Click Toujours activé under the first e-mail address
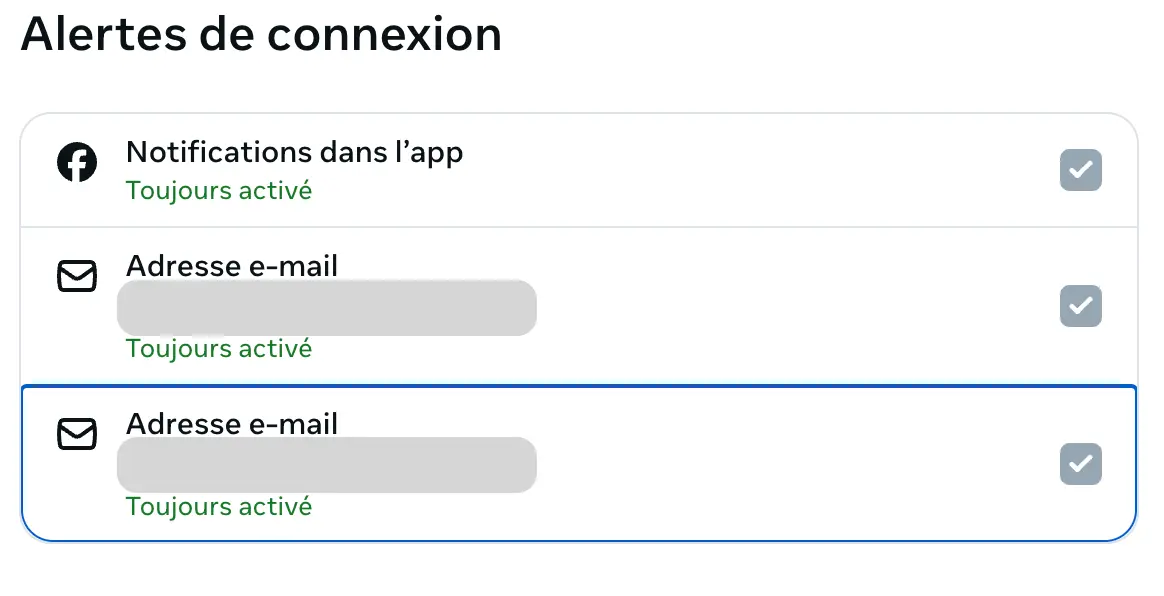This screenshot has height=596, width=1164. pyautogui.click(x=219, y=348)
